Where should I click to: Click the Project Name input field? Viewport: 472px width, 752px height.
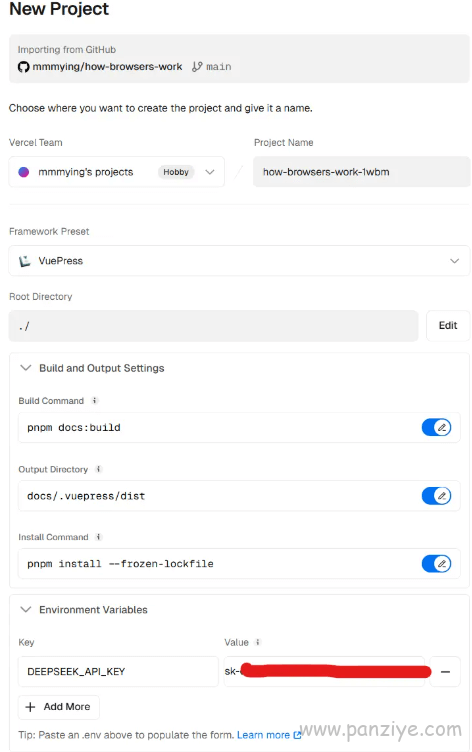click(362, 172)
